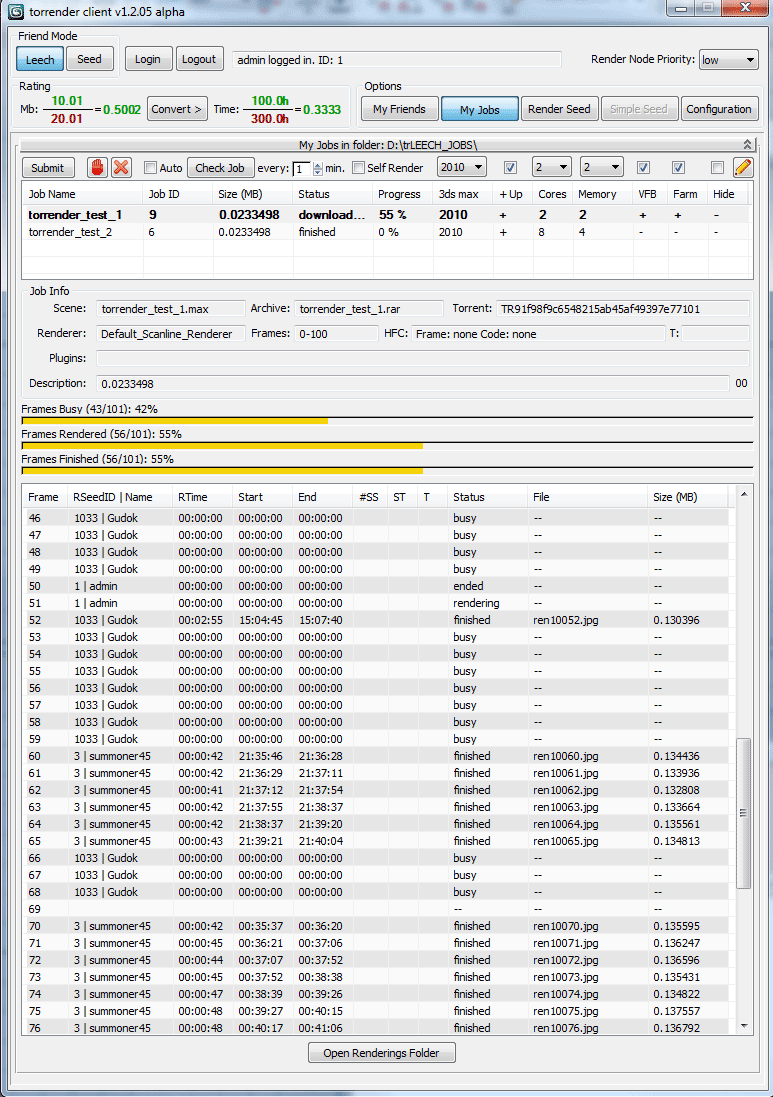Viewport: 773px width, 1097px height.
Task: Open the My Jobs tab
Action: click(x=480, y=110)
